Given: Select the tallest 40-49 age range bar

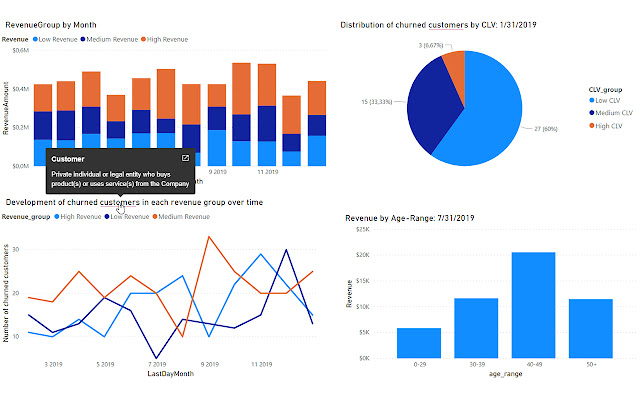Looking at the screenshot, I should 533,305.
